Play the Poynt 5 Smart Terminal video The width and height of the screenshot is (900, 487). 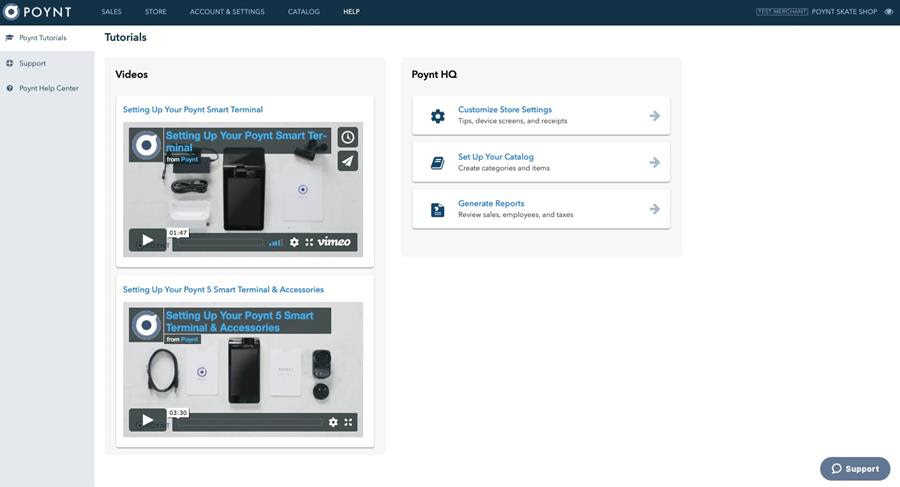[x=148, y=420]
